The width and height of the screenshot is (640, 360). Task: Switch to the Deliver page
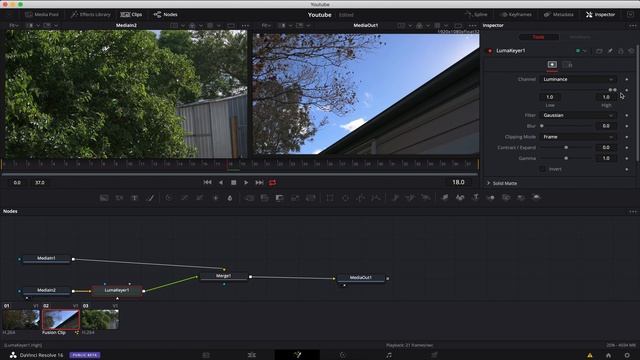coord(435,355)
